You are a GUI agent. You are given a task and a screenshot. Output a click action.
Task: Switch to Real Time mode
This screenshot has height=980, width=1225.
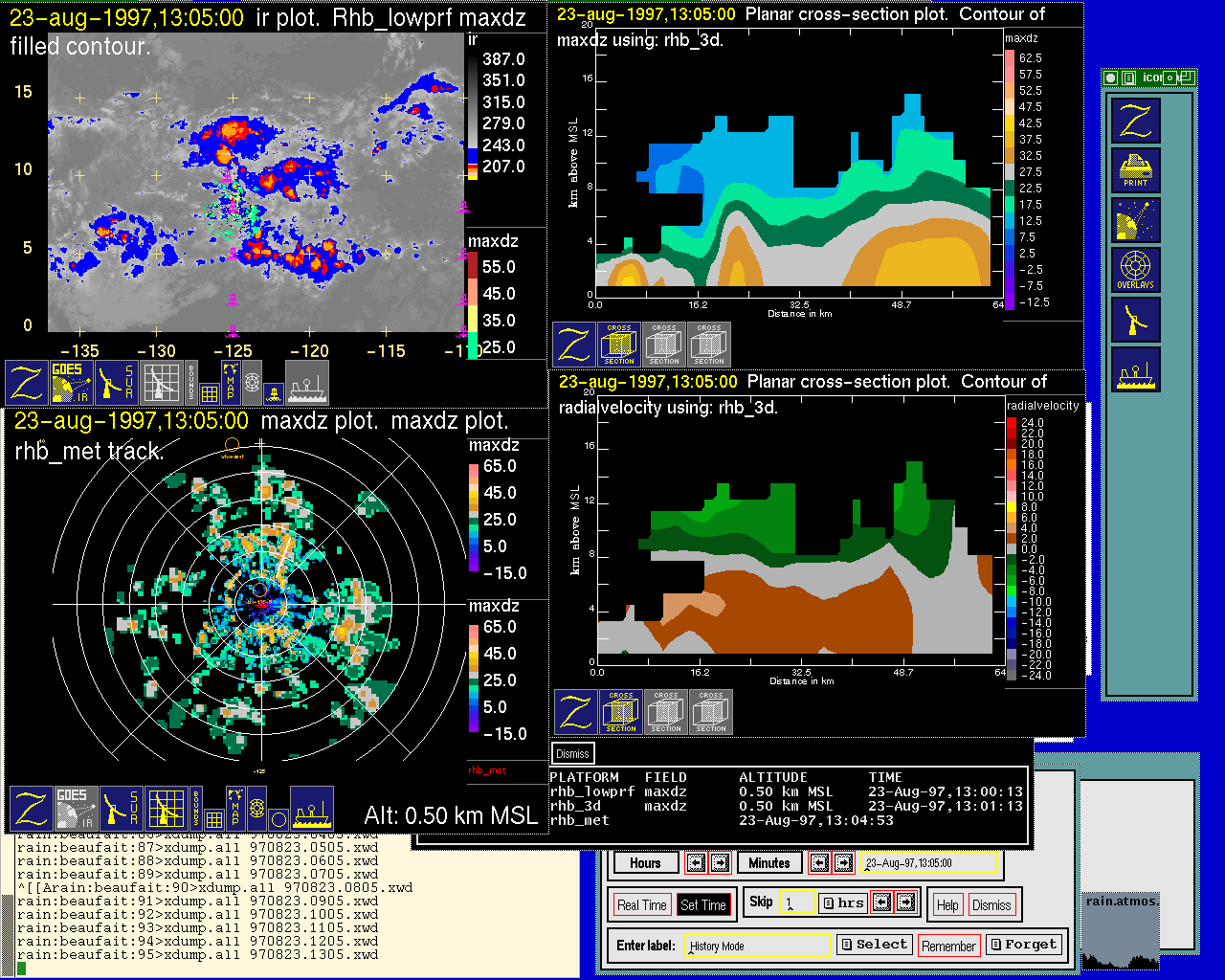coord(641,904)
